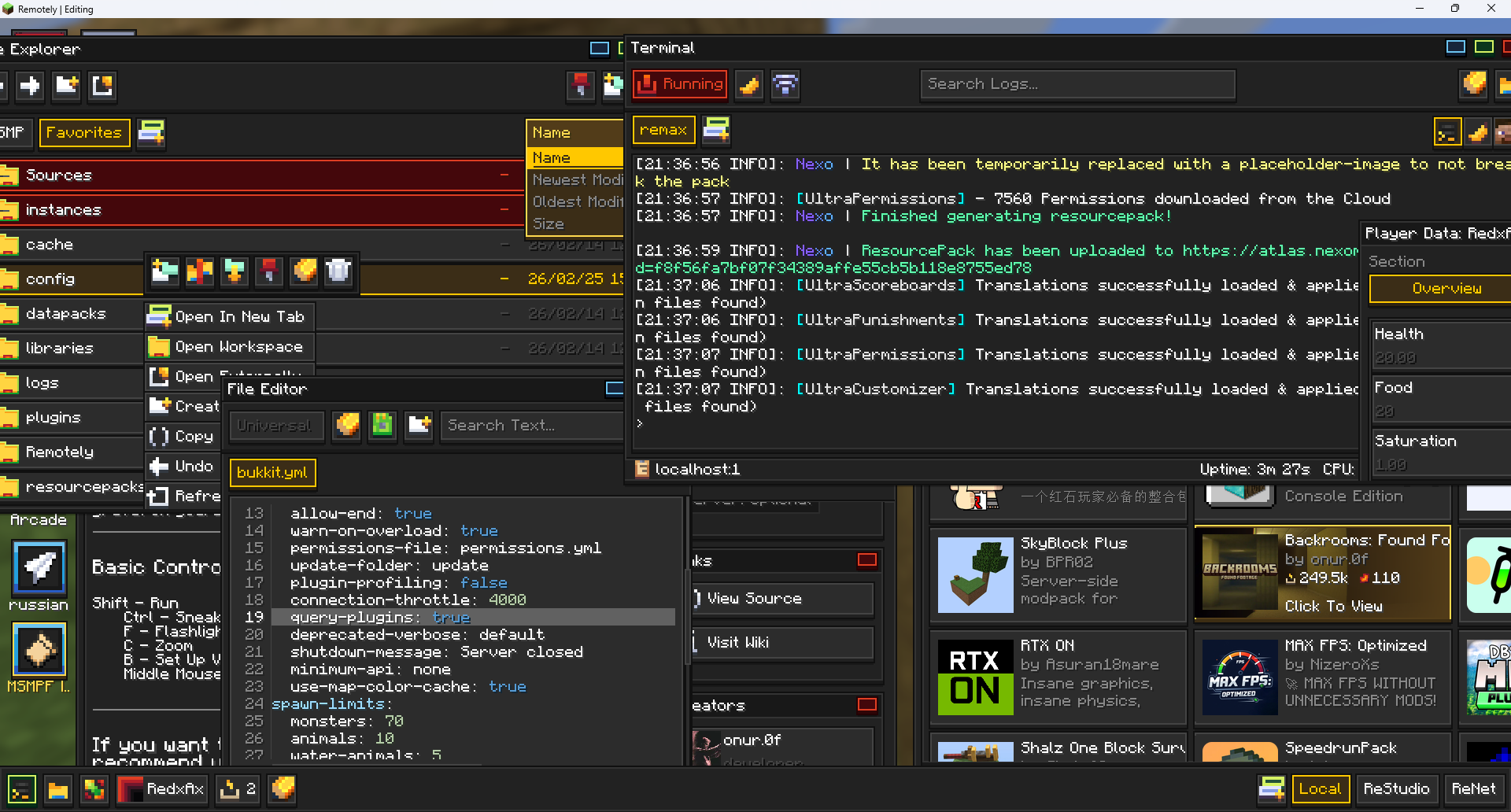Toggle green window button in Terminal header
The height and width of the screenshot is (812, 1511).
(x=1484, y=47)
